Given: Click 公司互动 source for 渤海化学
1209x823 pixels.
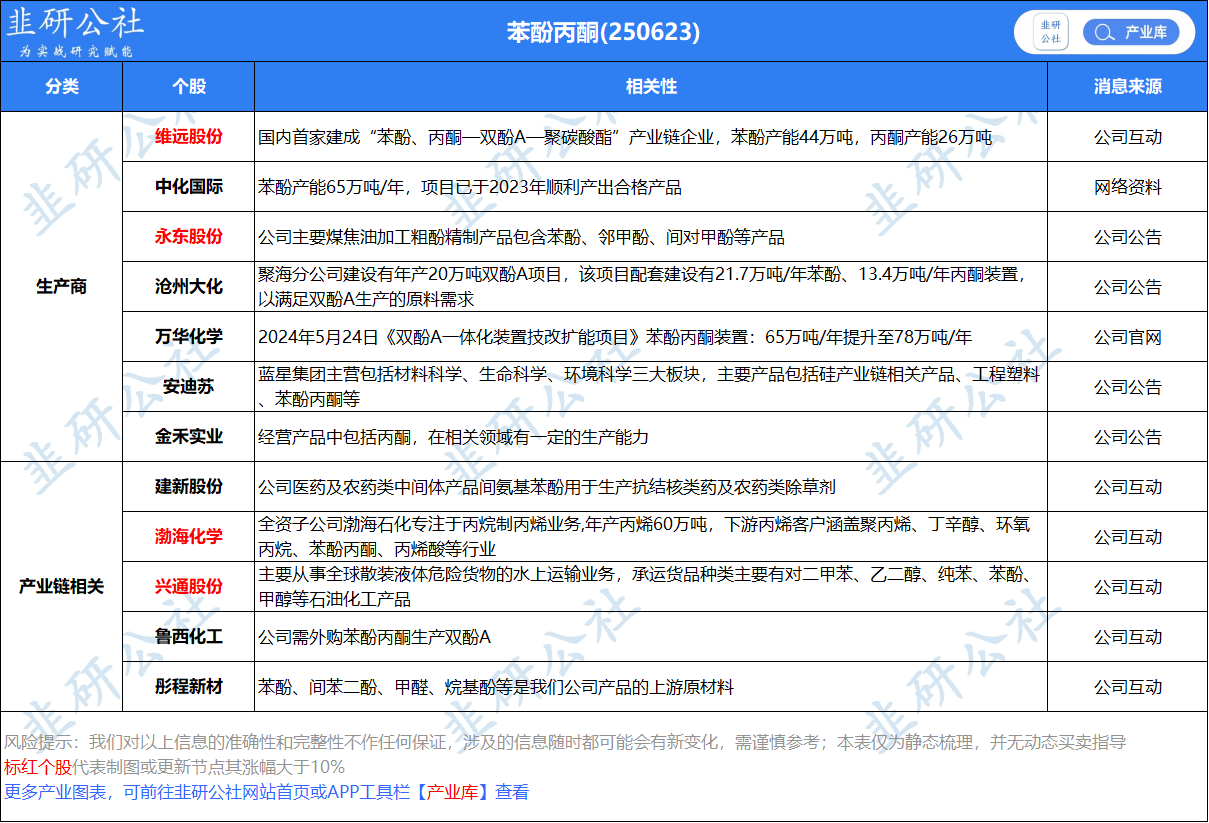Looking at the screenshot, I should [x=1128, y=537].
